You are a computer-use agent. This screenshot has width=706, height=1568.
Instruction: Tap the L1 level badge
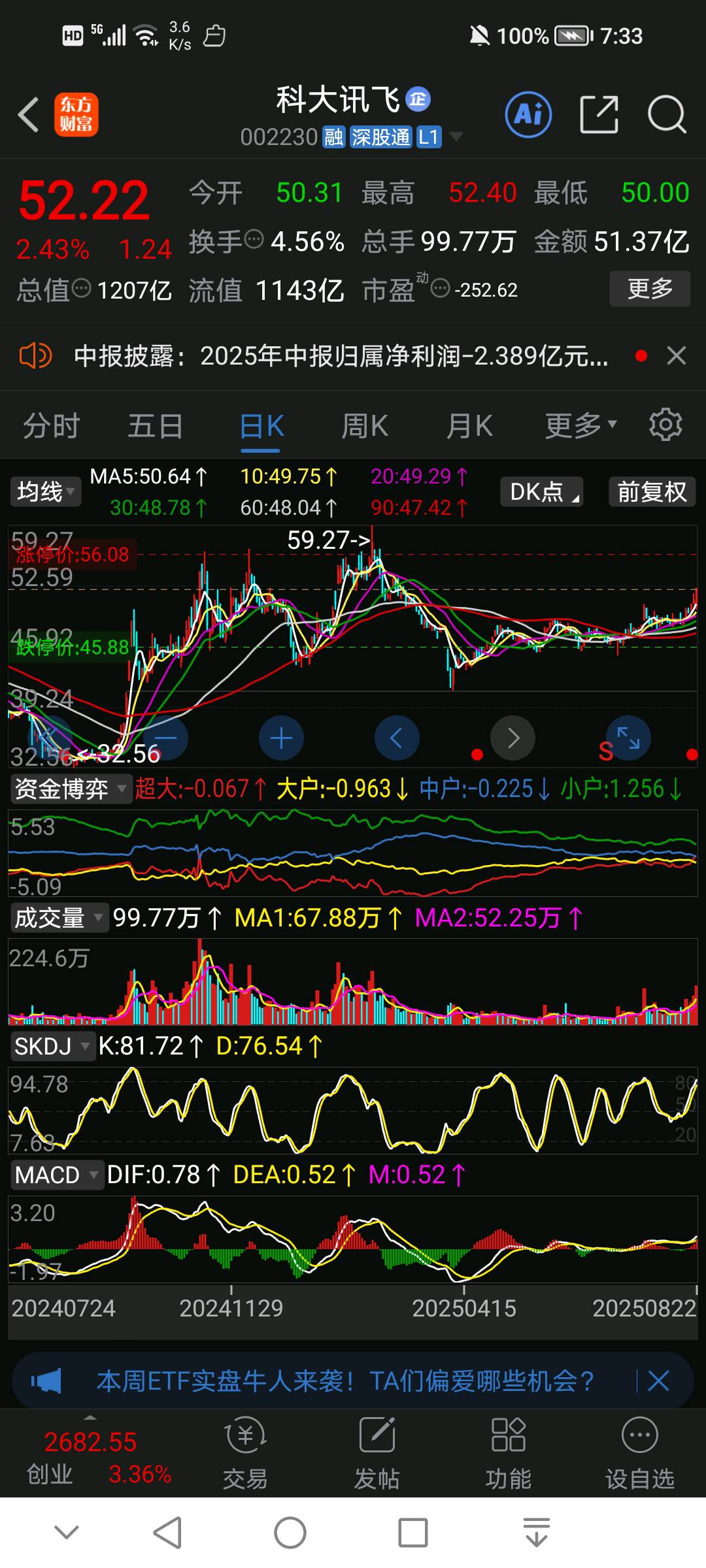click(428, 137)
